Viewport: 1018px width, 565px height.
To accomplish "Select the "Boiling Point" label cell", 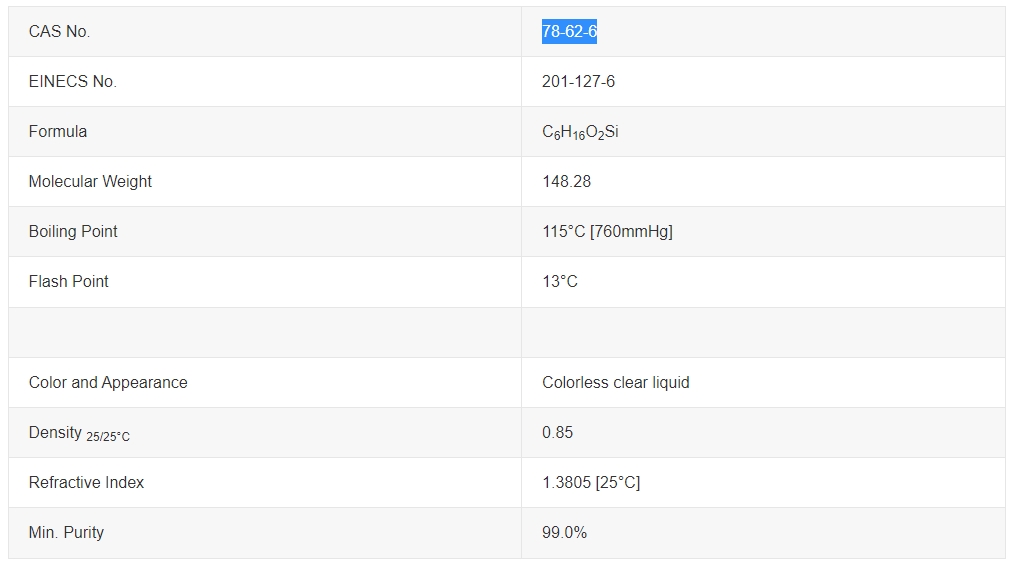I will [73, 232].
